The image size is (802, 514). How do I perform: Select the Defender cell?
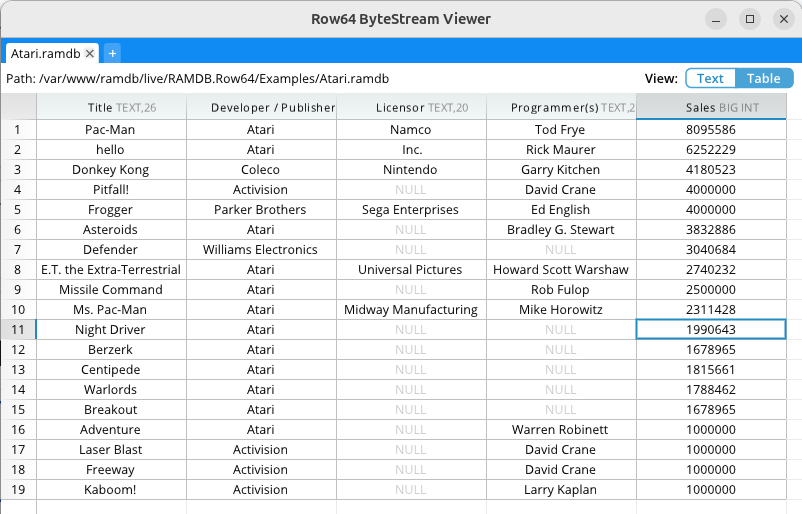[112, 249]
